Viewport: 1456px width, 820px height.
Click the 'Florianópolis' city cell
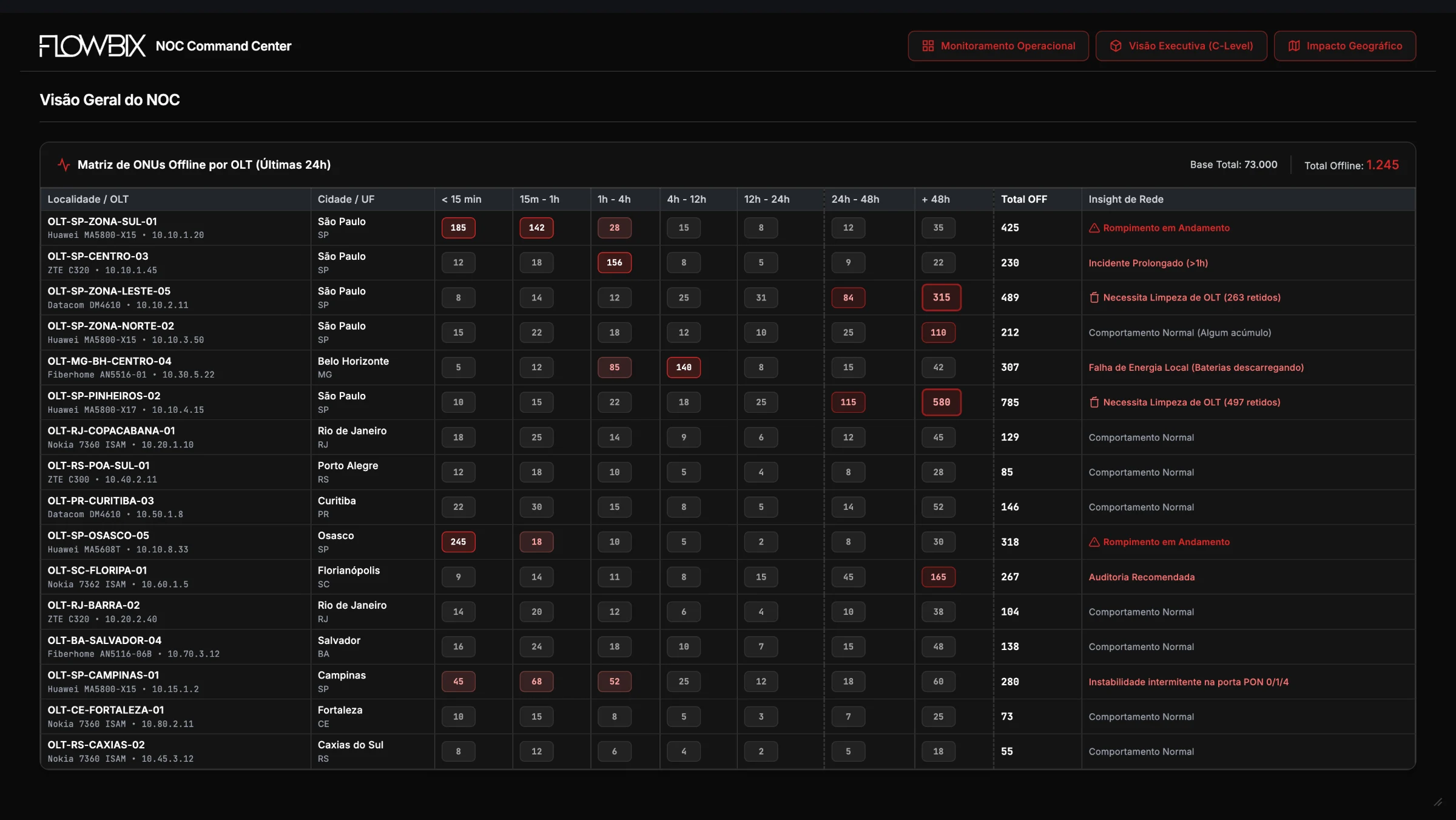pyautogui.click(x=348, y=571)
